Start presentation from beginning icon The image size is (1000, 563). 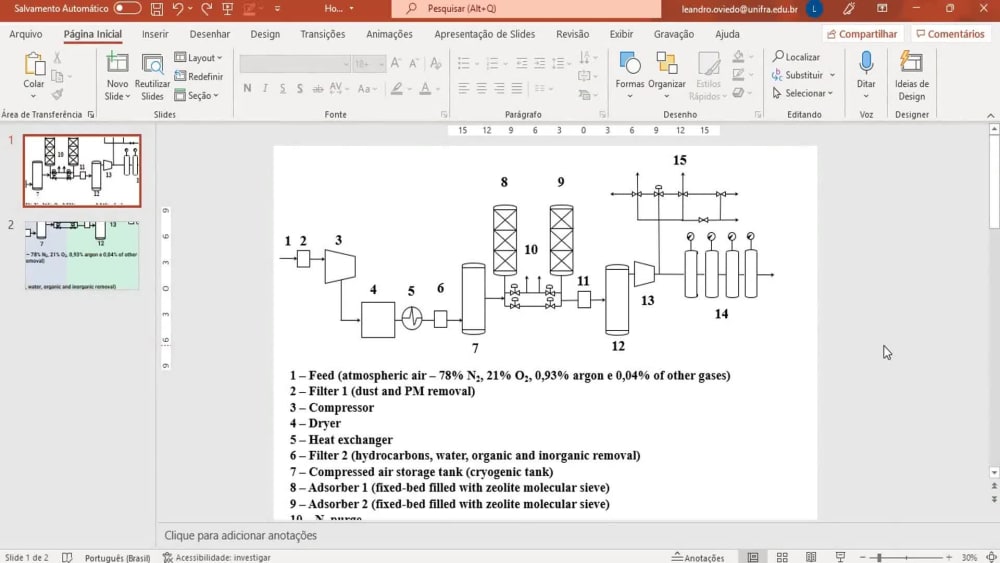click(228, 8)
